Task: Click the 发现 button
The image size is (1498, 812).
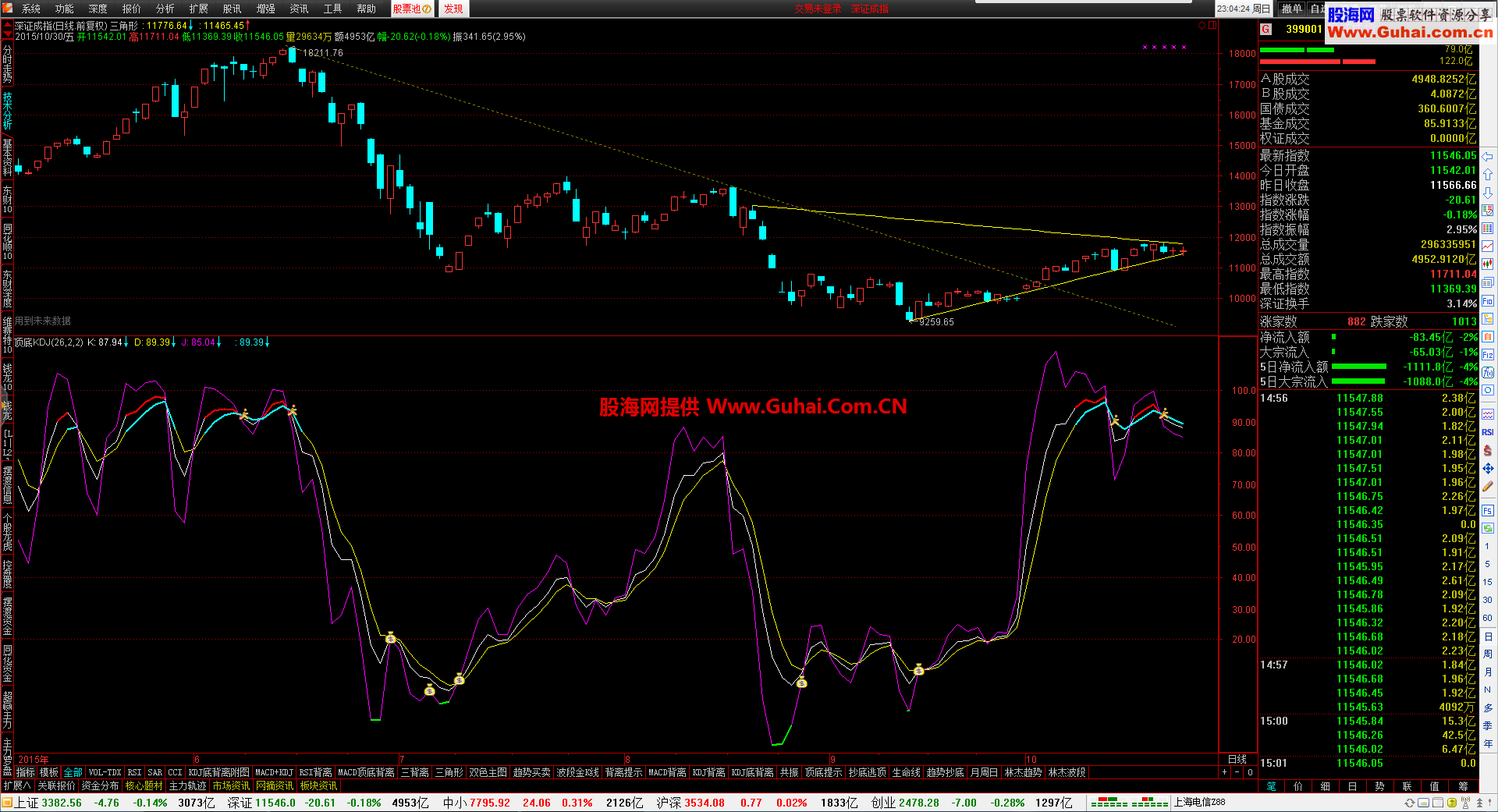Action: pyautogui.click(x=453, y=9)
